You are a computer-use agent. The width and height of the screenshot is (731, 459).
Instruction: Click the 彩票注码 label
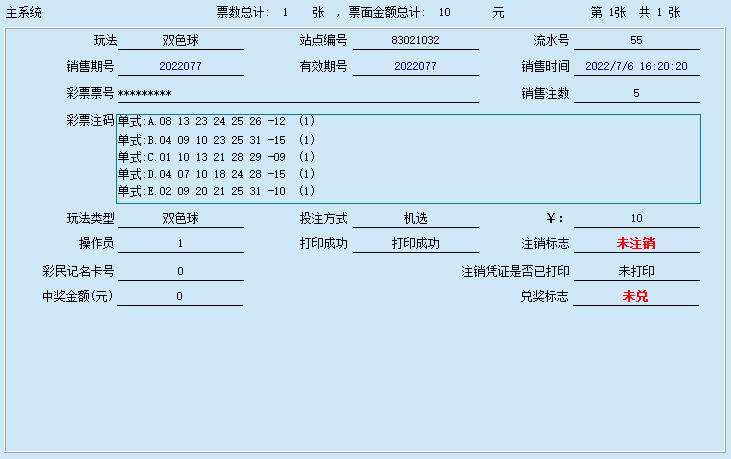click(90, 121)
